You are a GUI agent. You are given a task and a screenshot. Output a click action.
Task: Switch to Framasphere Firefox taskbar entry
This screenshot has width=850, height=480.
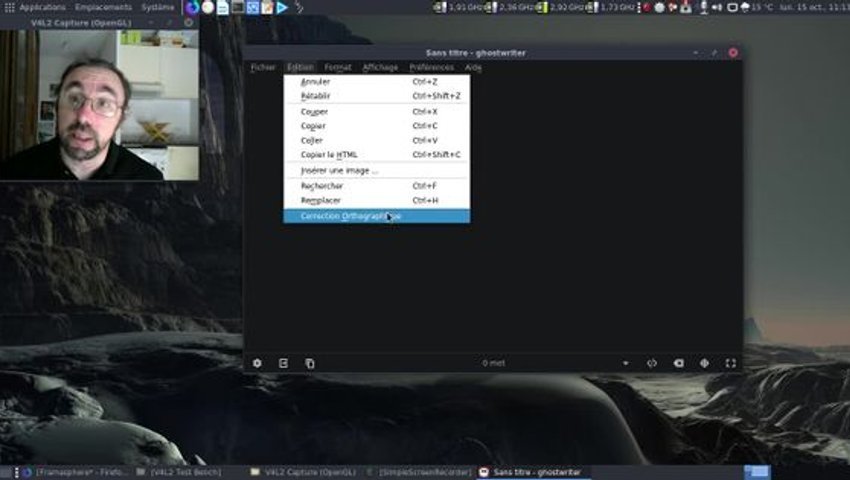(75, 472)
